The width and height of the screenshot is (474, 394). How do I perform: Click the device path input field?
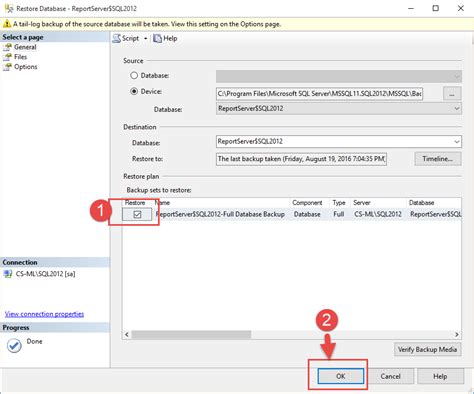319,94
